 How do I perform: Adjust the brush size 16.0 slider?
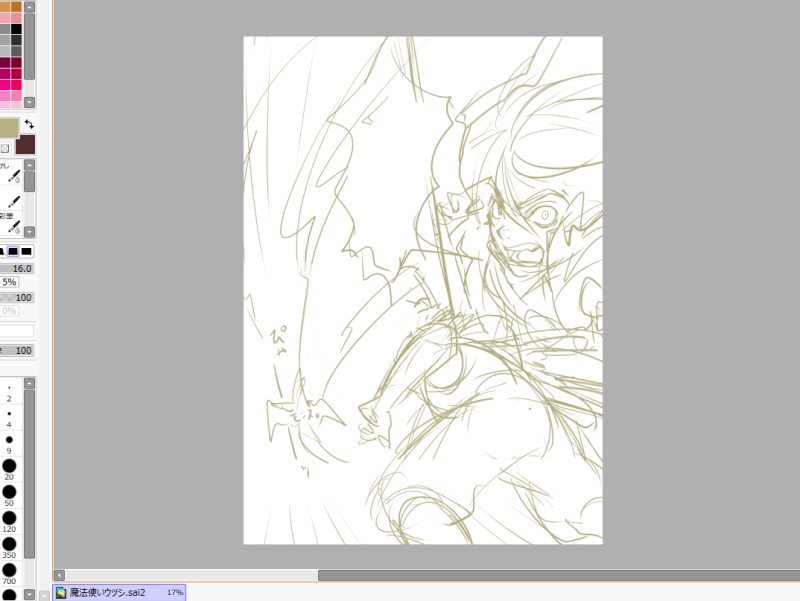click(x=17, y=268)
